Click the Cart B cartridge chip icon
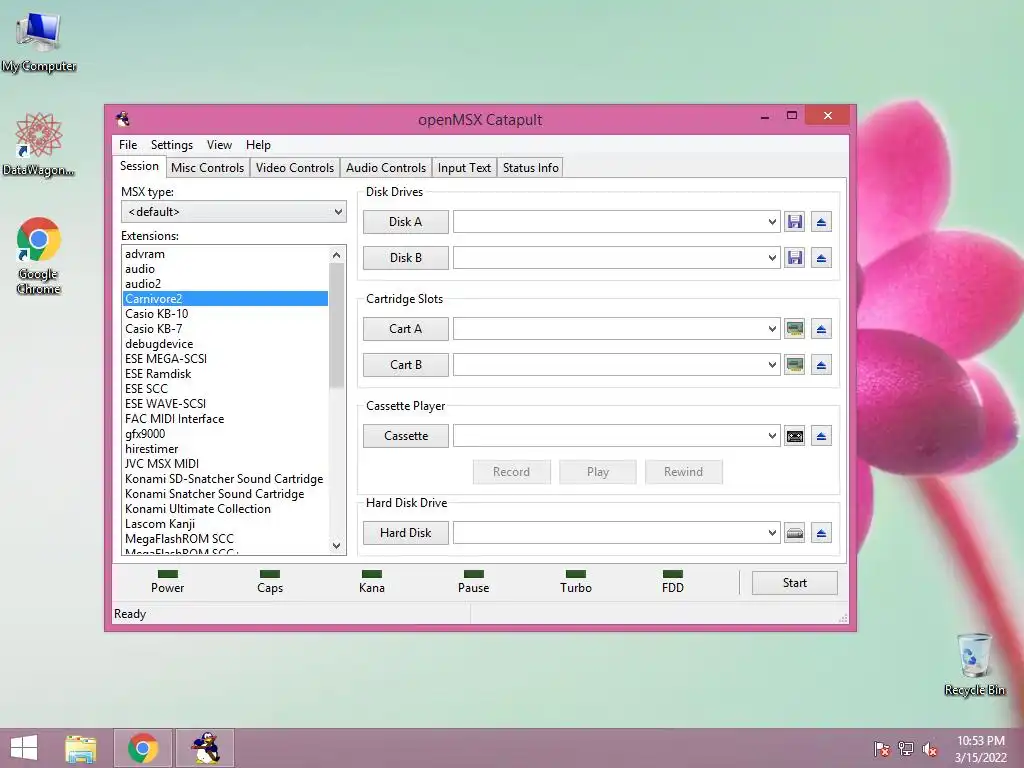The image size is (1024, 768). pos(794,365)
